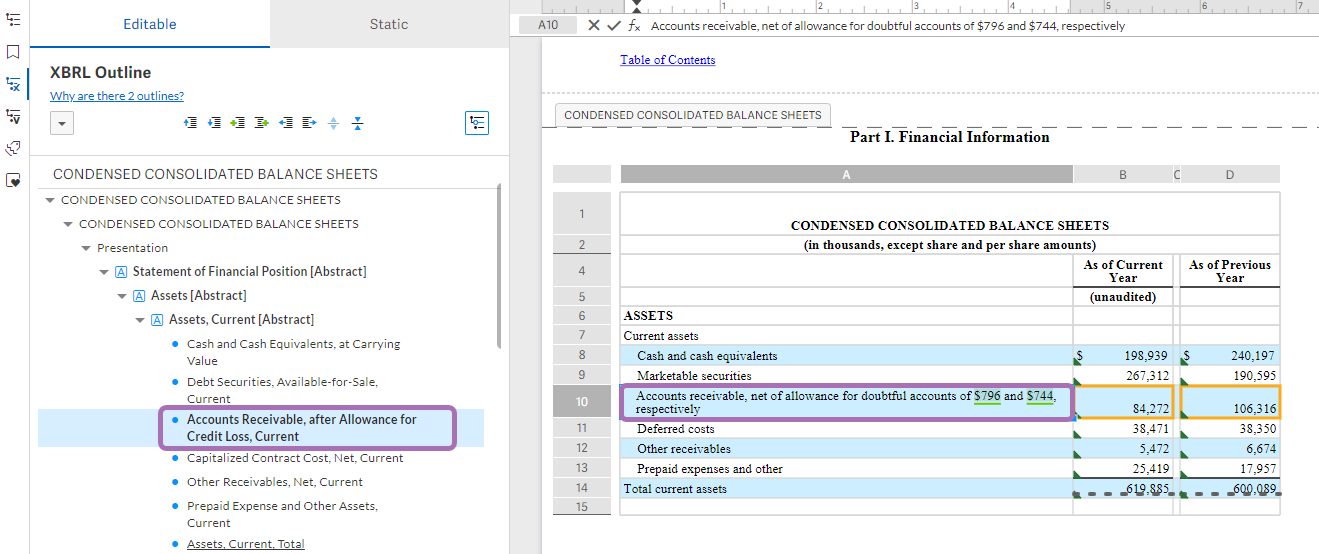Open 'Why are there 2 outlines?' link
This screenshot has height=554, width=1319.
pyautogui.click(x=117, y=96)
